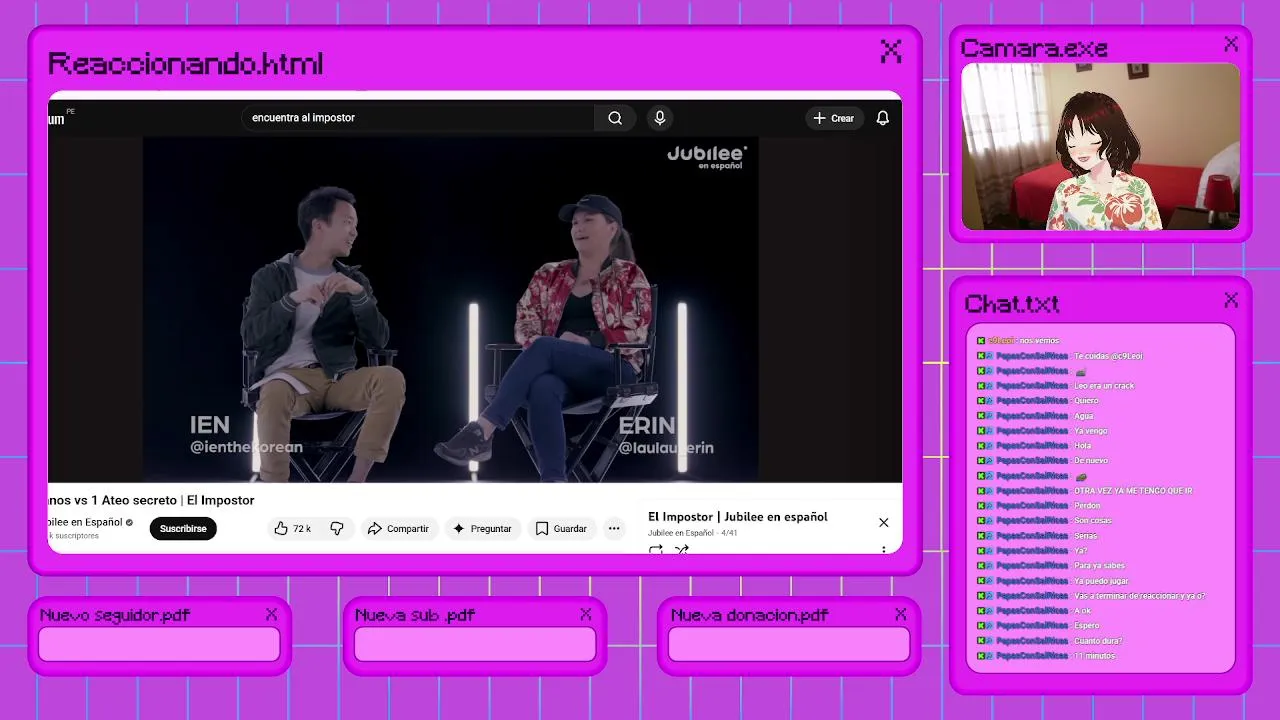
Task: Share the video via Compartir
Action: click(398, 528)
